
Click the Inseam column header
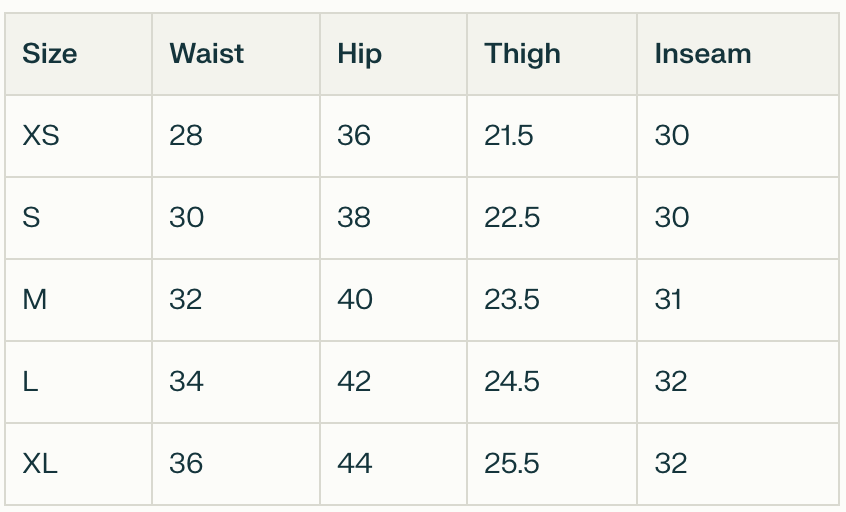702,54
